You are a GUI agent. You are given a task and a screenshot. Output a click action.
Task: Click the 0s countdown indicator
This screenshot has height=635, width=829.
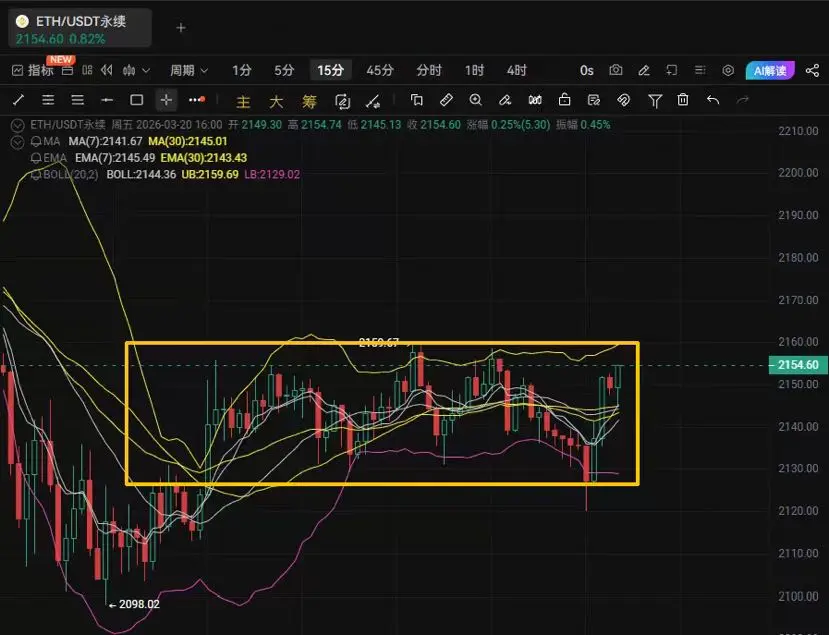[x=586, y=70]
